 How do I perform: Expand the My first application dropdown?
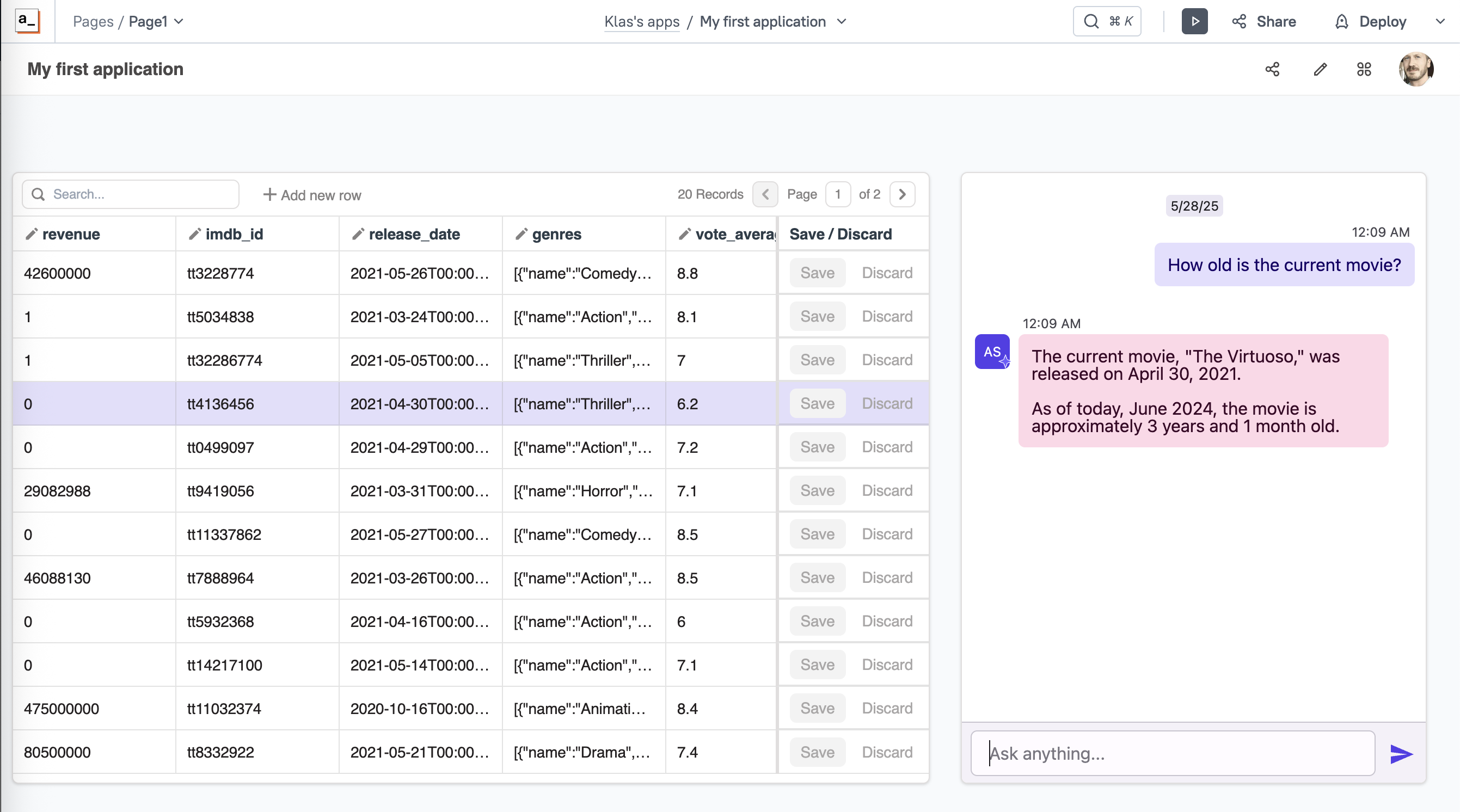click(x=843, y=21)
